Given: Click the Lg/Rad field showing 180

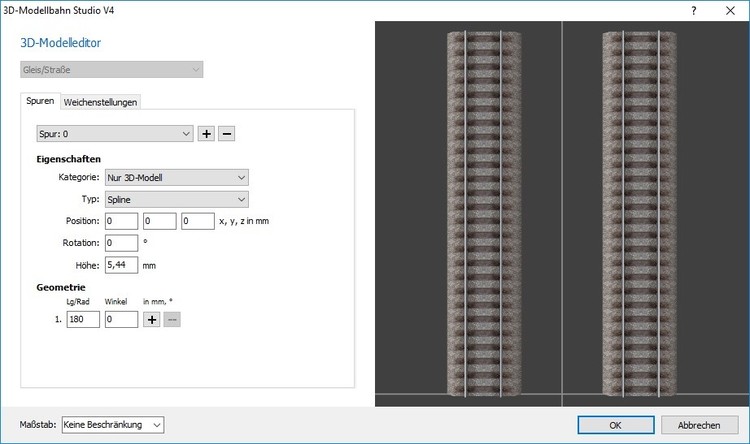Looking at the screenshot, I should click(x=83, y=320).
